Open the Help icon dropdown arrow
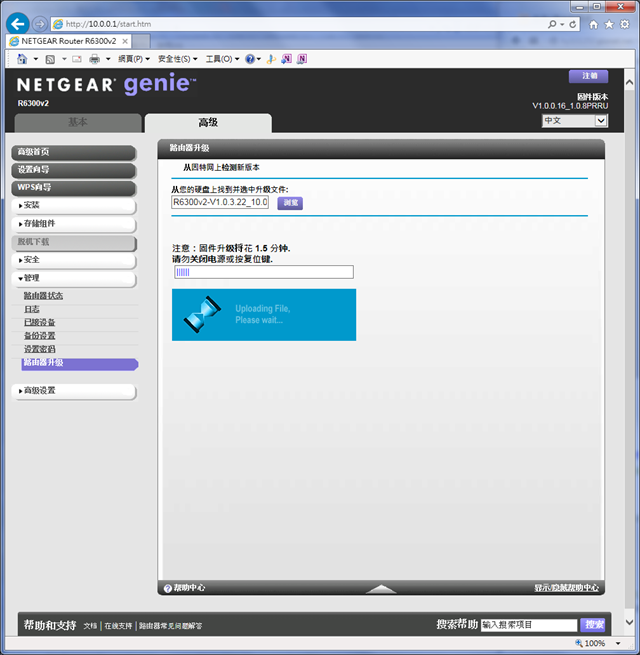The width and height of the screenshot is (640, 655). coord(259,59)
